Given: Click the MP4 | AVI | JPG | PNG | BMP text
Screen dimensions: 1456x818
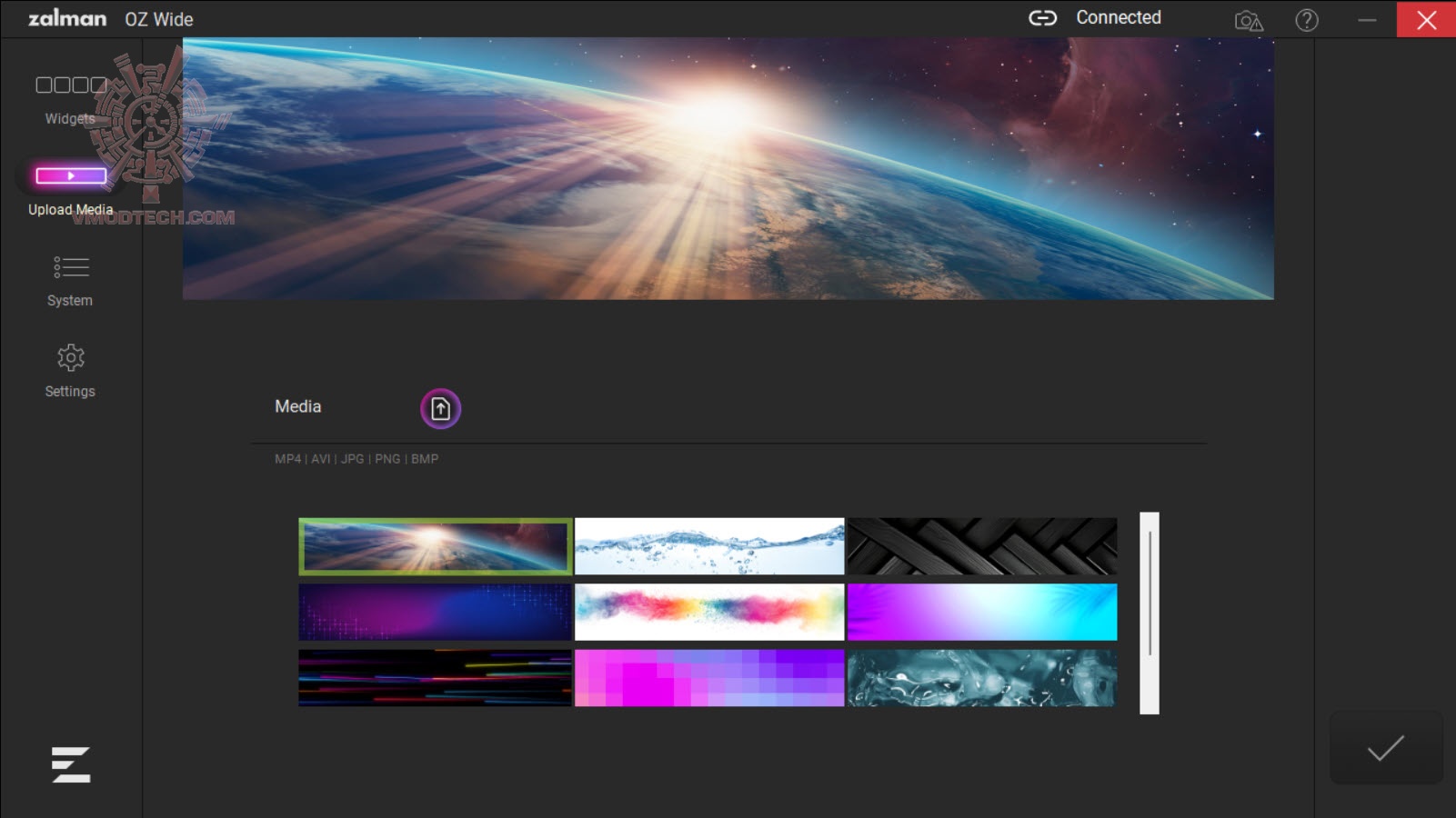Looking at the screenshot, I should point(356,459).
